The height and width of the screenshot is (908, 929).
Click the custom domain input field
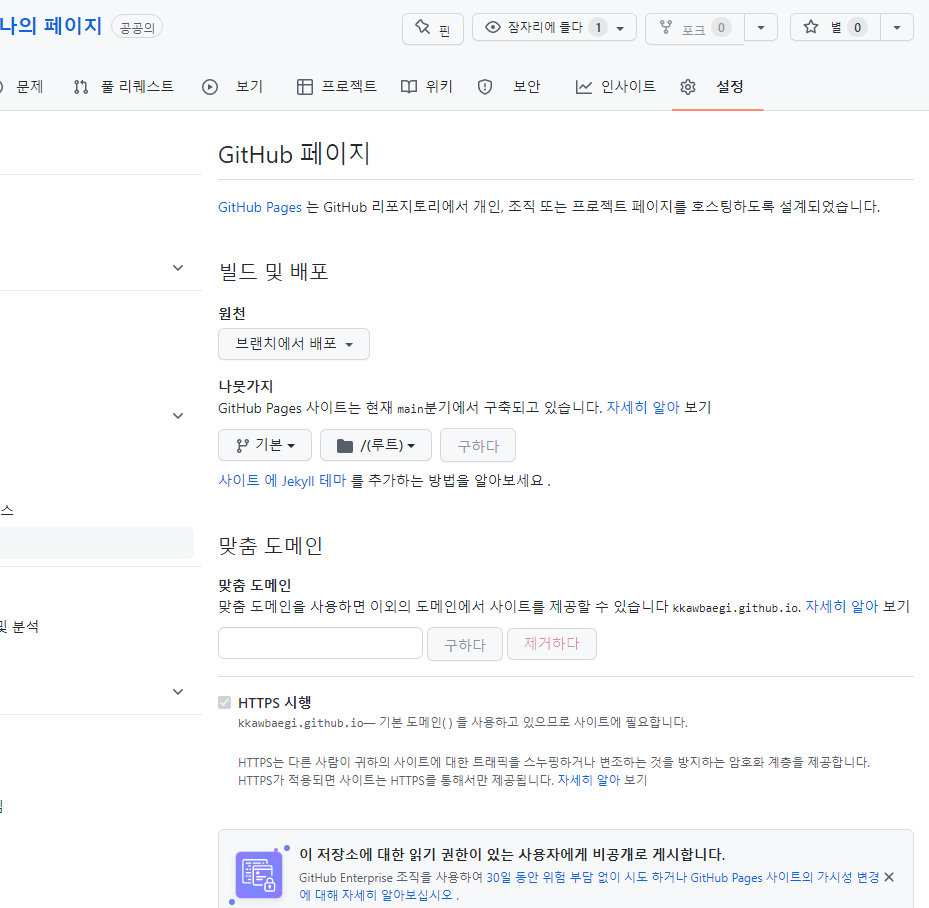321,643
